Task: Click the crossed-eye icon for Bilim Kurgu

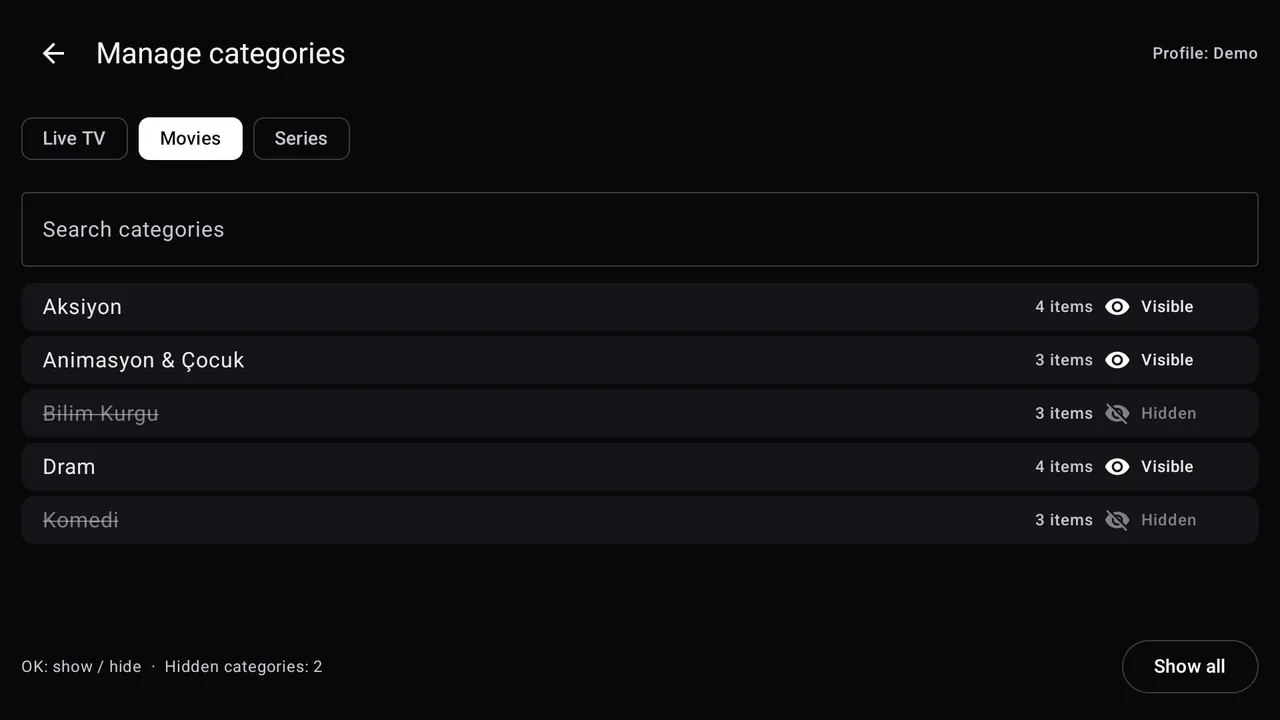Action: 1117,413
